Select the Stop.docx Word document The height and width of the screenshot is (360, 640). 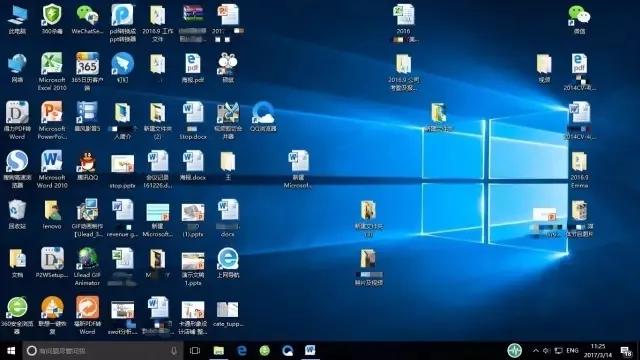(x=193, y=120)
